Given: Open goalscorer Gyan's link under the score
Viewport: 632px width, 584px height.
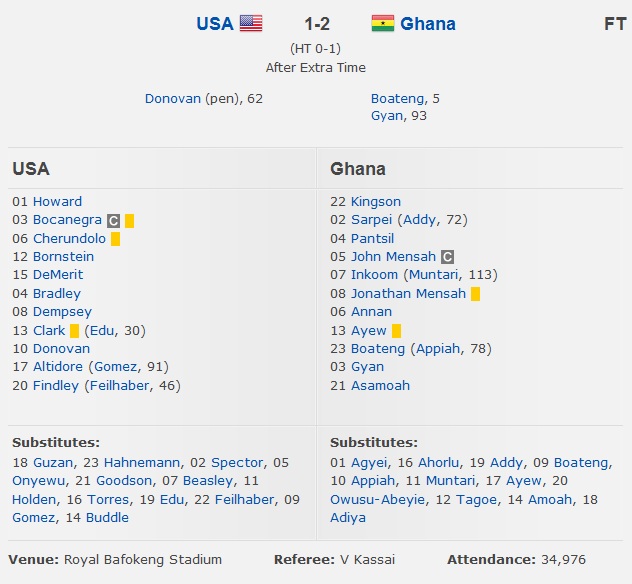Looking at the screenshot, I should [x=387, y=115].
